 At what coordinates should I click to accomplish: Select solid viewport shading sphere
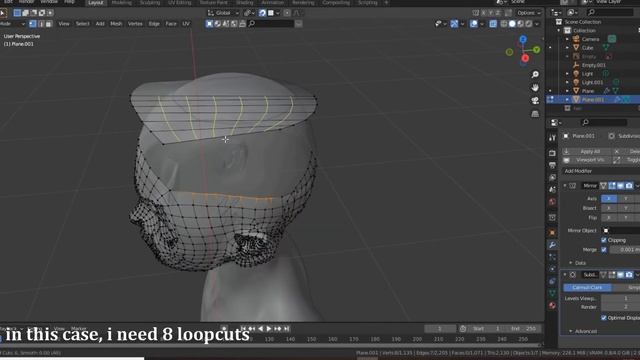512,24
